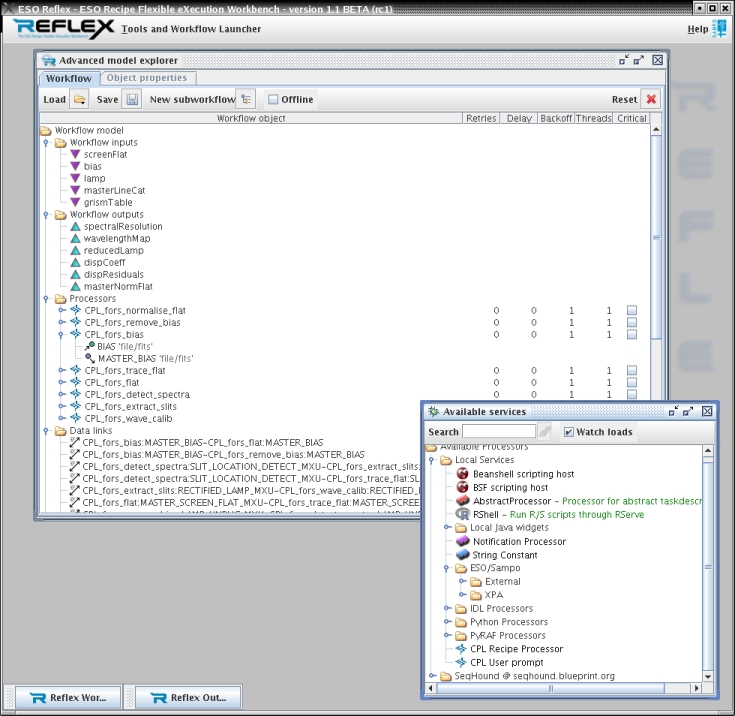735x716 pixels.
Task: Select the screenFlat input port icon
Action: click(75, 154)
